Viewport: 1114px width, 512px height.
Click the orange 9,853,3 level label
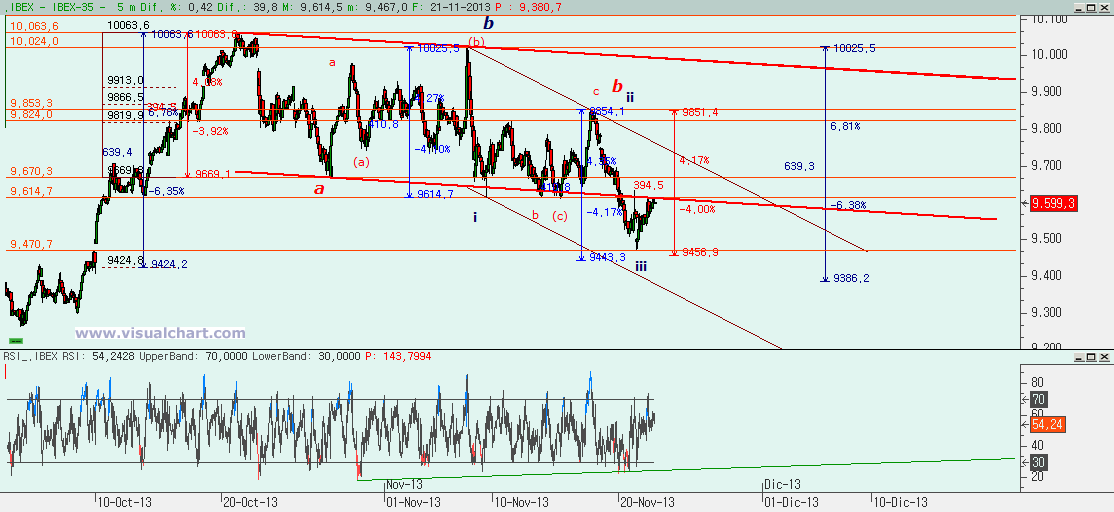click(x=30, y=104)
